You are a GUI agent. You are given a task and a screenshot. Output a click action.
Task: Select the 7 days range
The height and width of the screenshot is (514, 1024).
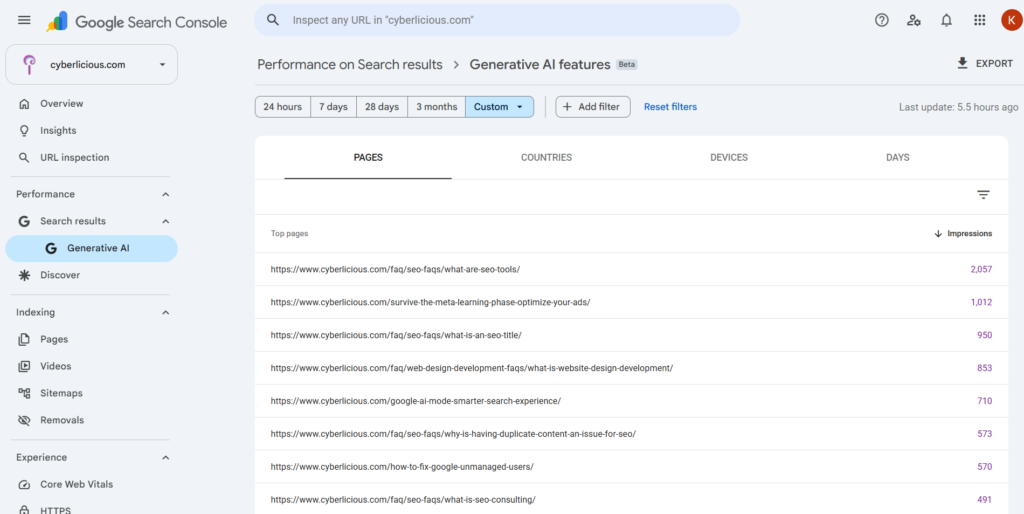333,106
